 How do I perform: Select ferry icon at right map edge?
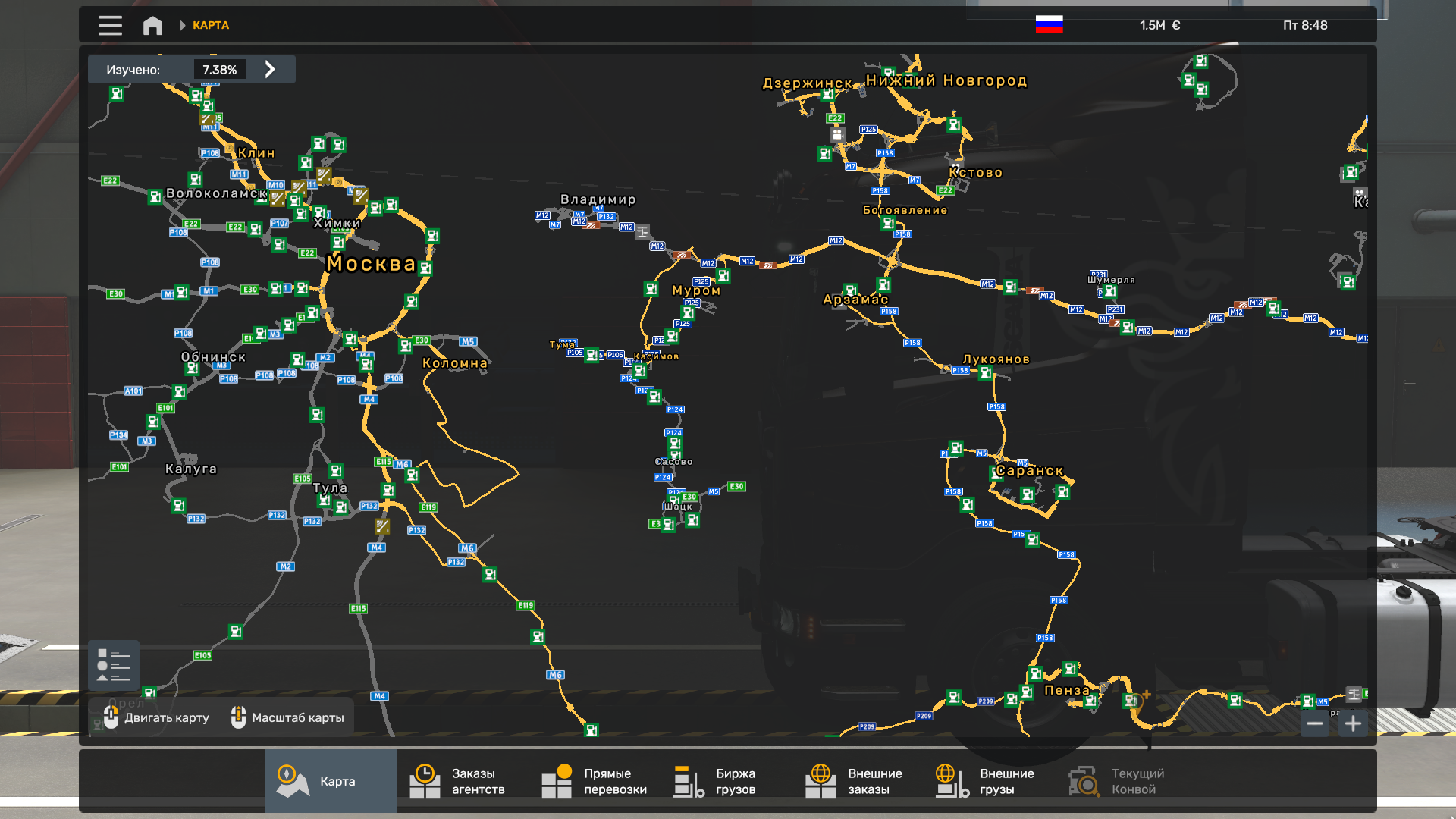(x=1354, y=694)
